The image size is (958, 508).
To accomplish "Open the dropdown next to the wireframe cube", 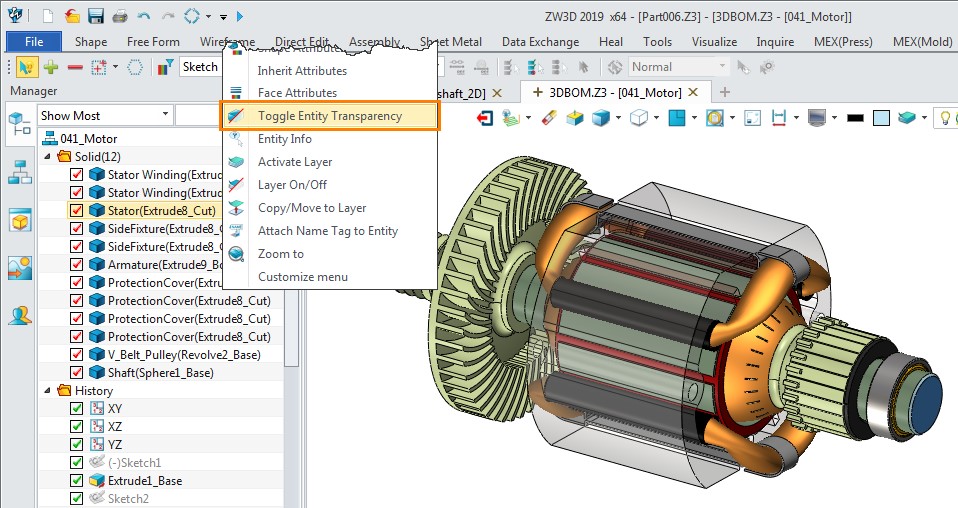I will [x=656, y=117].
